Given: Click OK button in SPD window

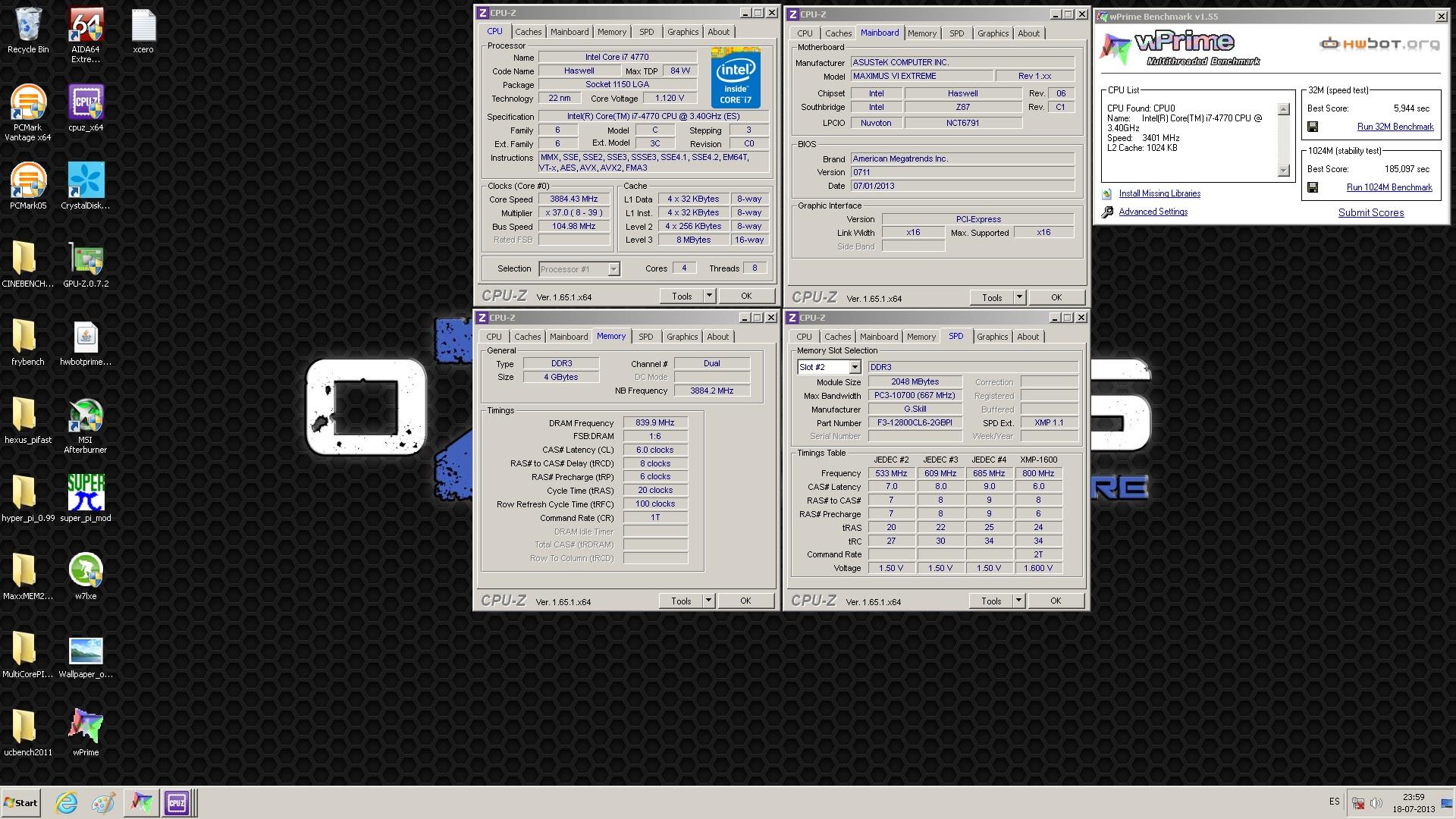Looking at the screenshot, I should pyautogui.click(x=1056, y=601).
